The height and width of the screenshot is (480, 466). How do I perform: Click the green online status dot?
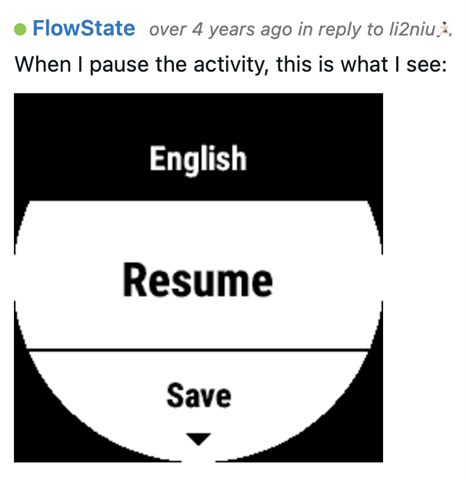tap(20, 29)
